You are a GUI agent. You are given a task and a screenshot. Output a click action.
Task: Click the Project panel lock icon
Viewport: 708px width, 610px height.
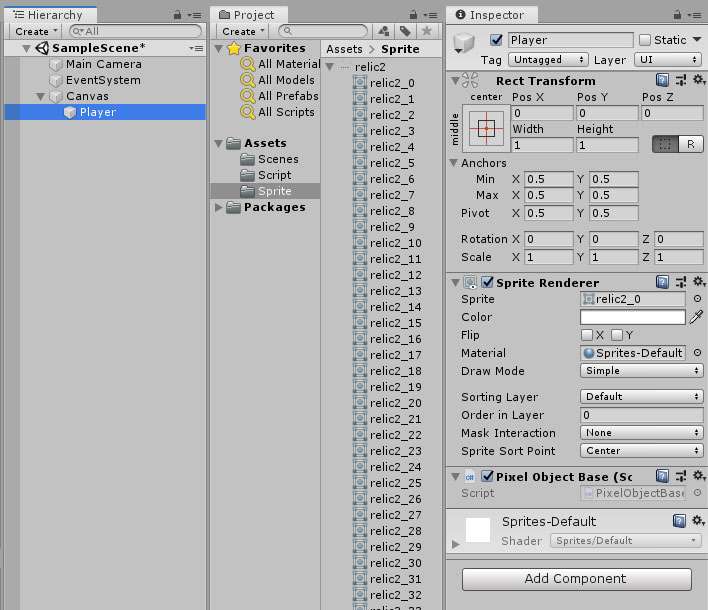413,15
